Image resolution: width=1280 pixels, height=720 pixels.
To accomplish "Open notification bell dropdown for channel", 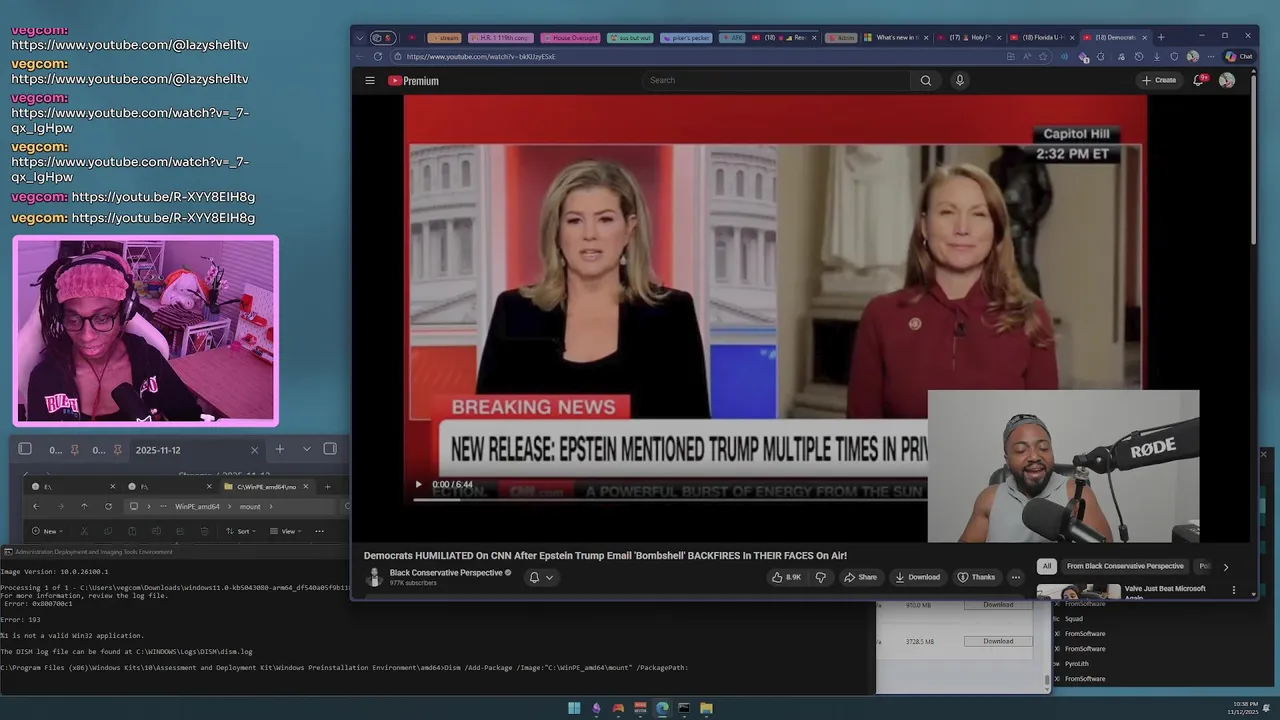I will tap(541, 577).
